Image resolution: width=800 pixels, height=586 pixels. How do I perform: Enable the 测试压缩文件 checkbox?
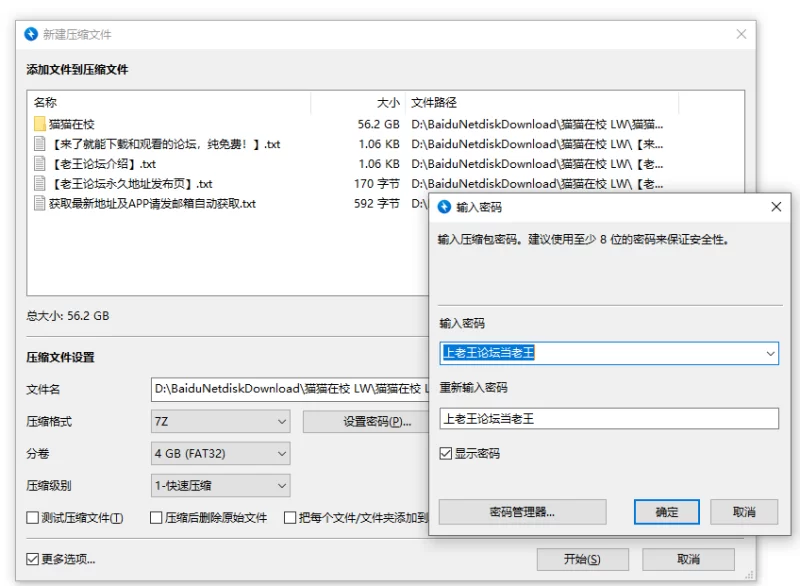click(x=33, y=518)
